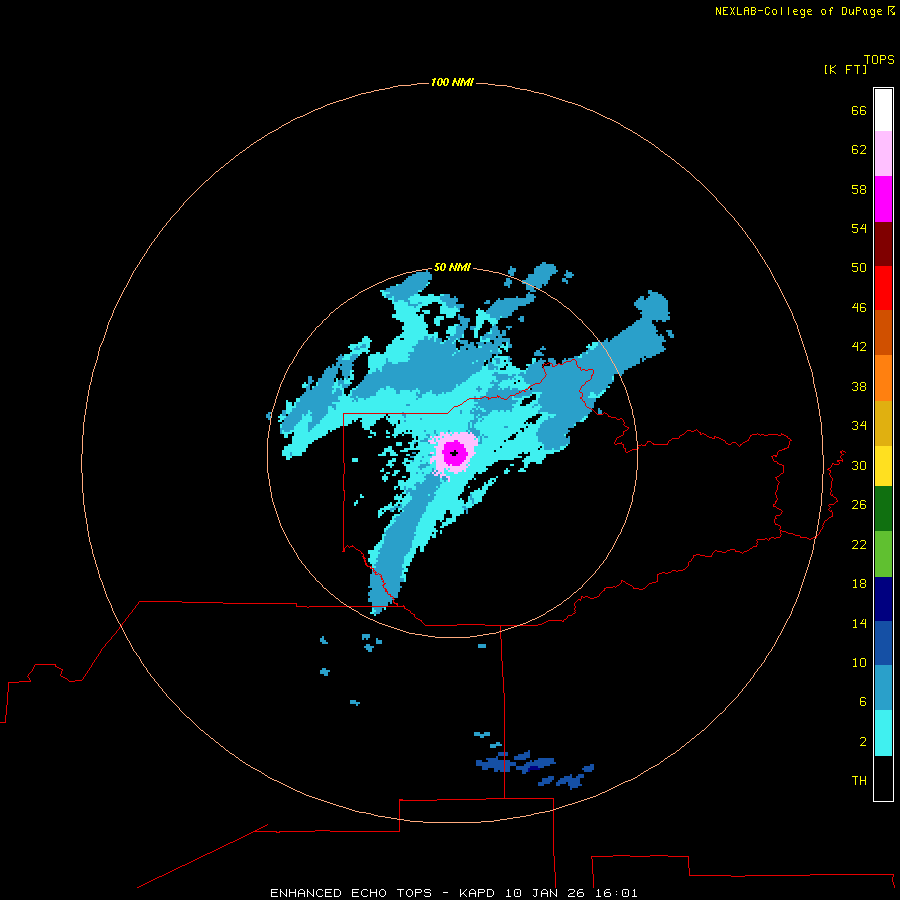The image size is (900, 900).
Task: Click the steel blue swatch near 6
Action: coord(883,687)
